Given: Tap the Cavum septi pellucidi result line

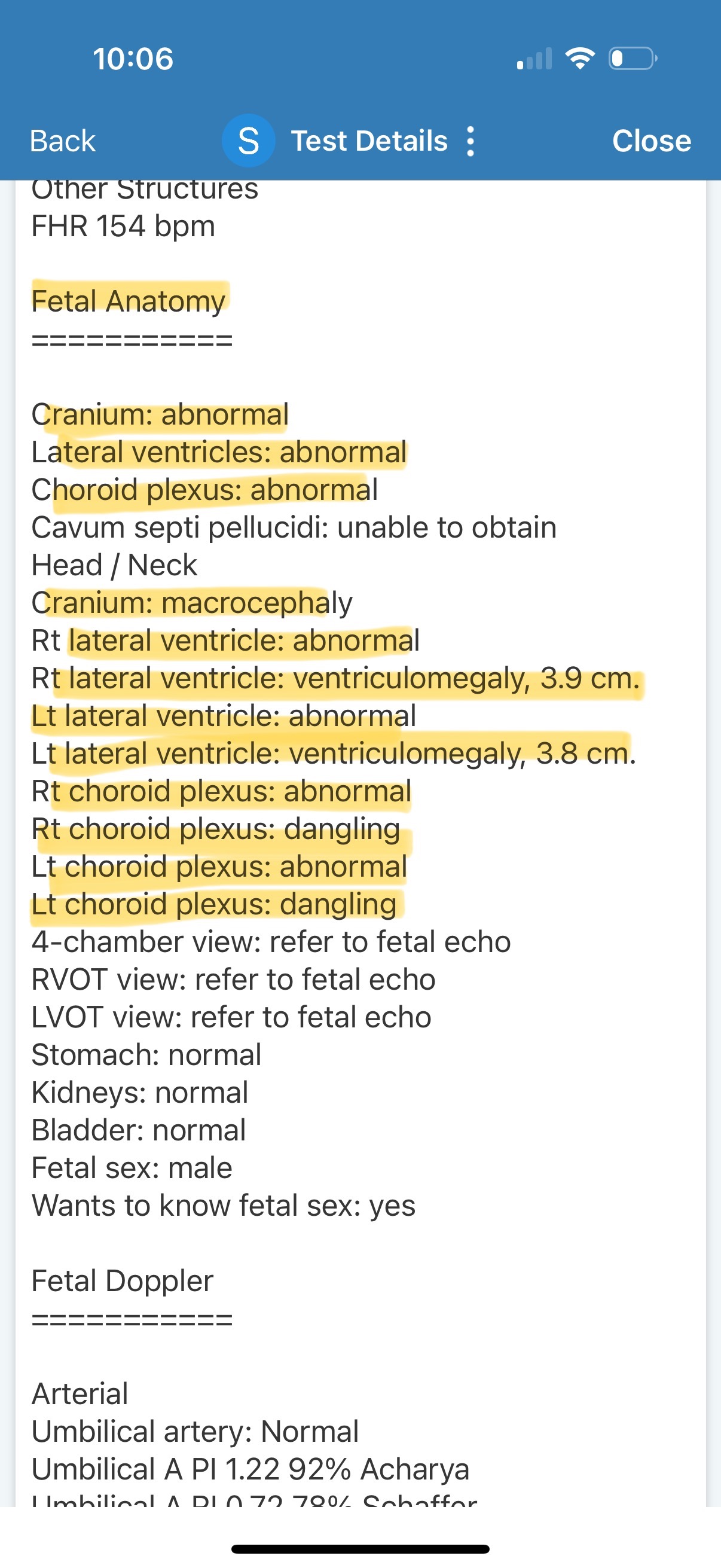Looking at the screenshot, I should point(294,527).
